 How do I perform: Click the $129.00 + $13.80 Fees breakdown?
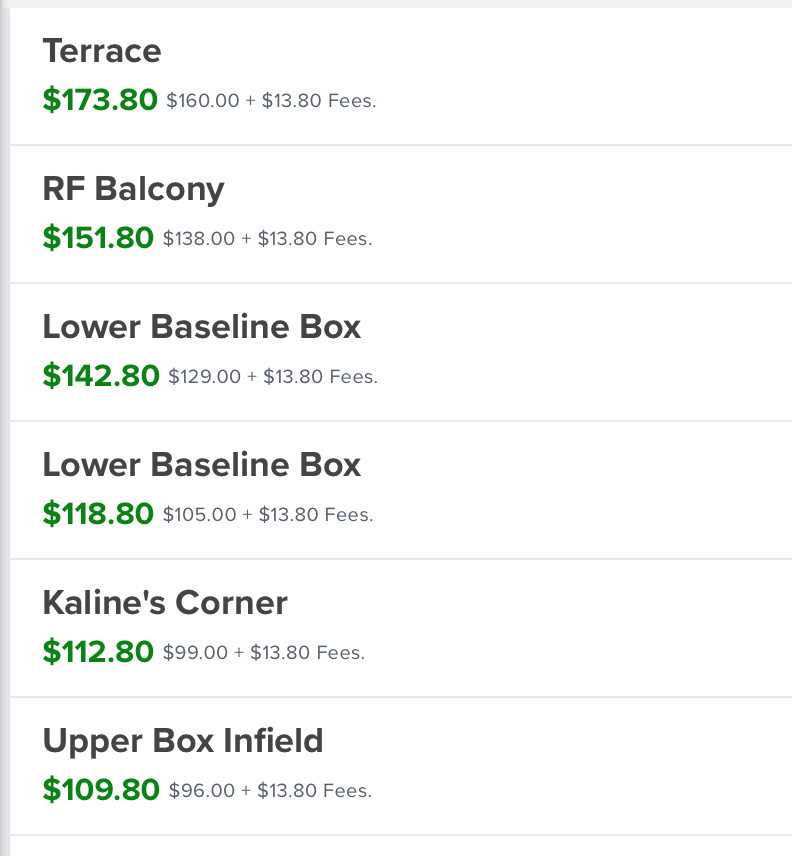[272, 377]
